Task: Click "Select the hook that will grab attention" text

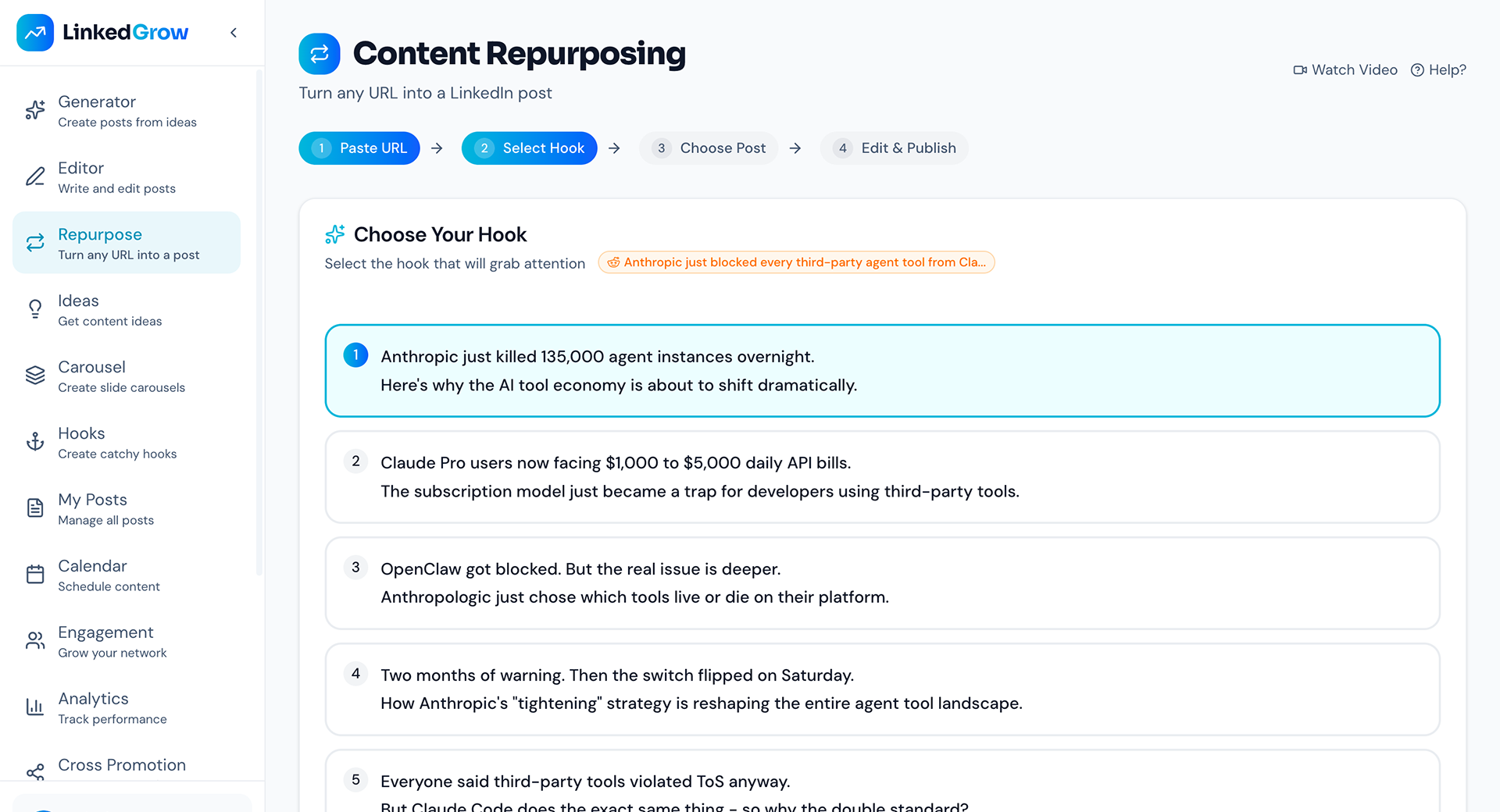Action: pyautogui.click(x=455, y=264)
